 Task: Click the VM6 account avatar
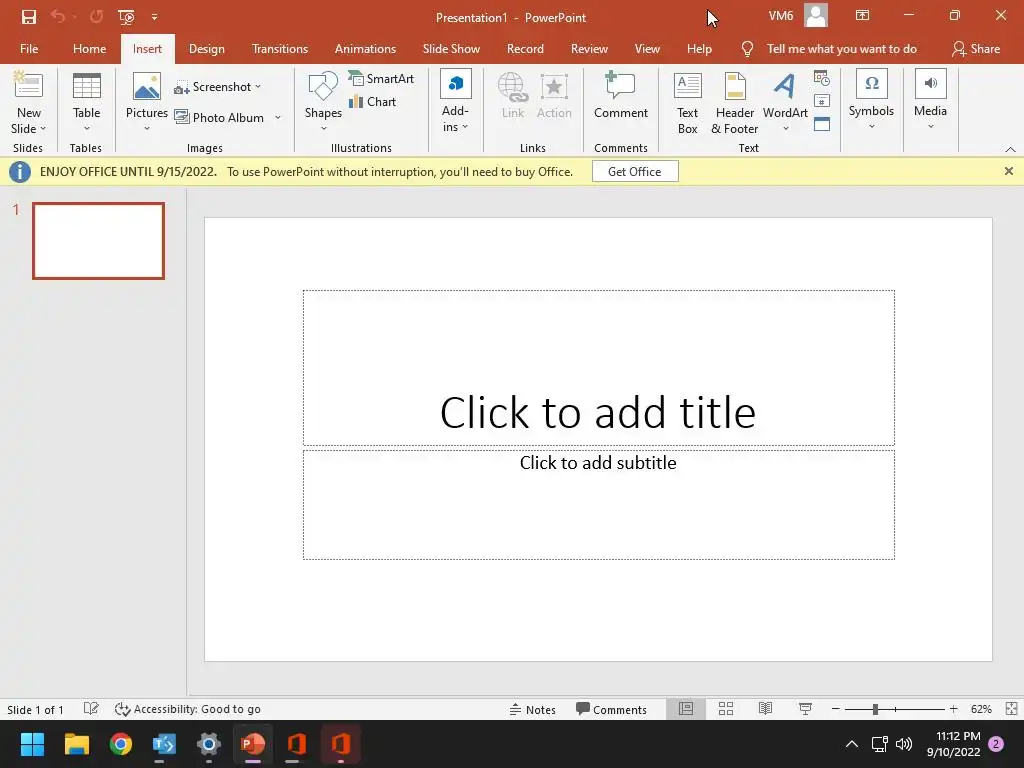pos(816,16)
